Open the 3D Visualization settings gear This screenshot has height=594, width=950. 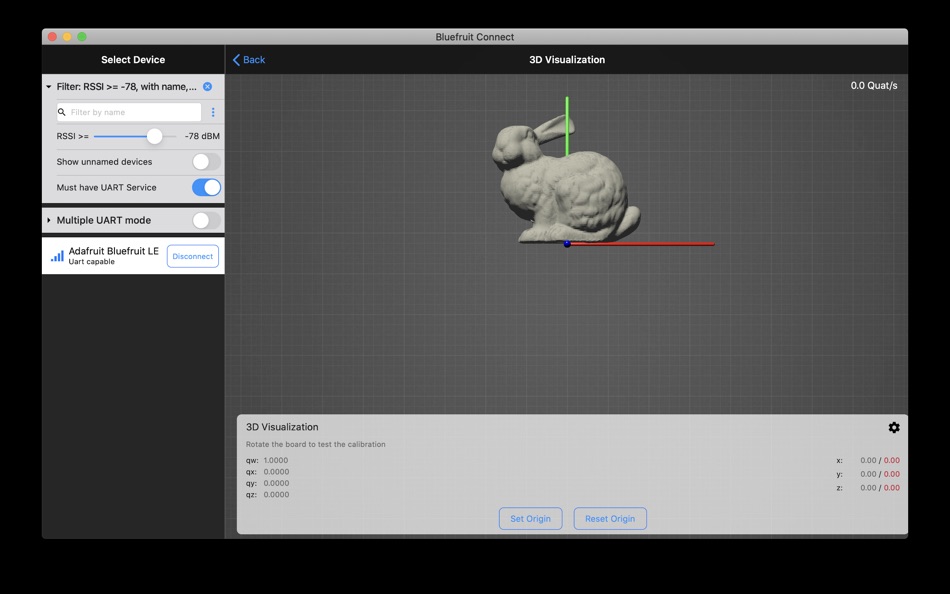pos(894,427)
